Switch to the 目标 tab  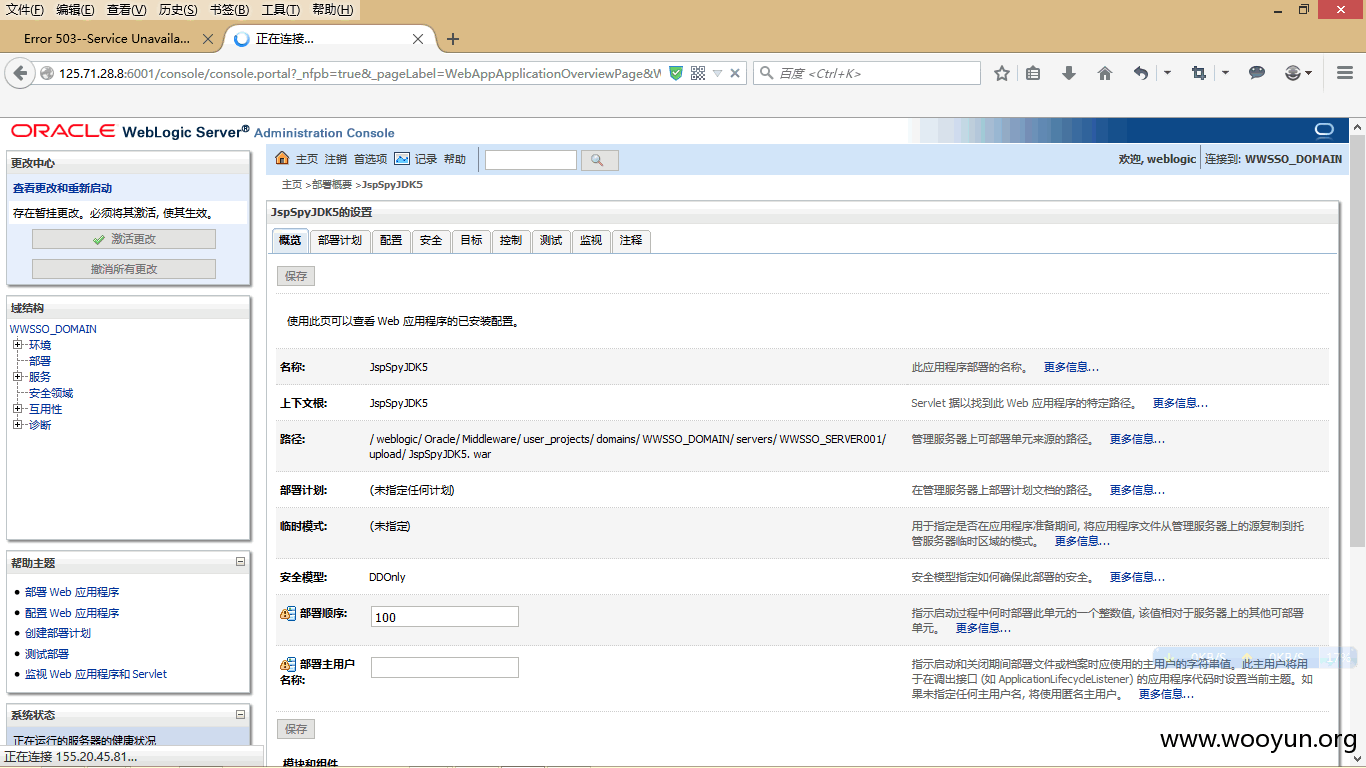[471, 241]
